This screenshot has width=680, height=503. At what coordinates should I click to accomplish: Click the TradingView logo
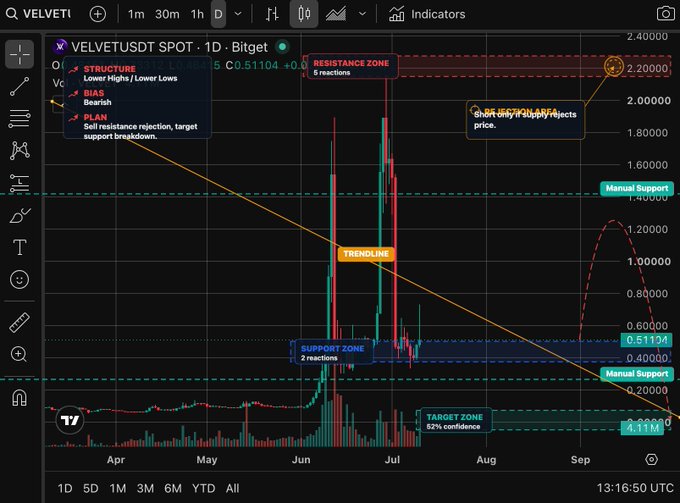[70, 420]
